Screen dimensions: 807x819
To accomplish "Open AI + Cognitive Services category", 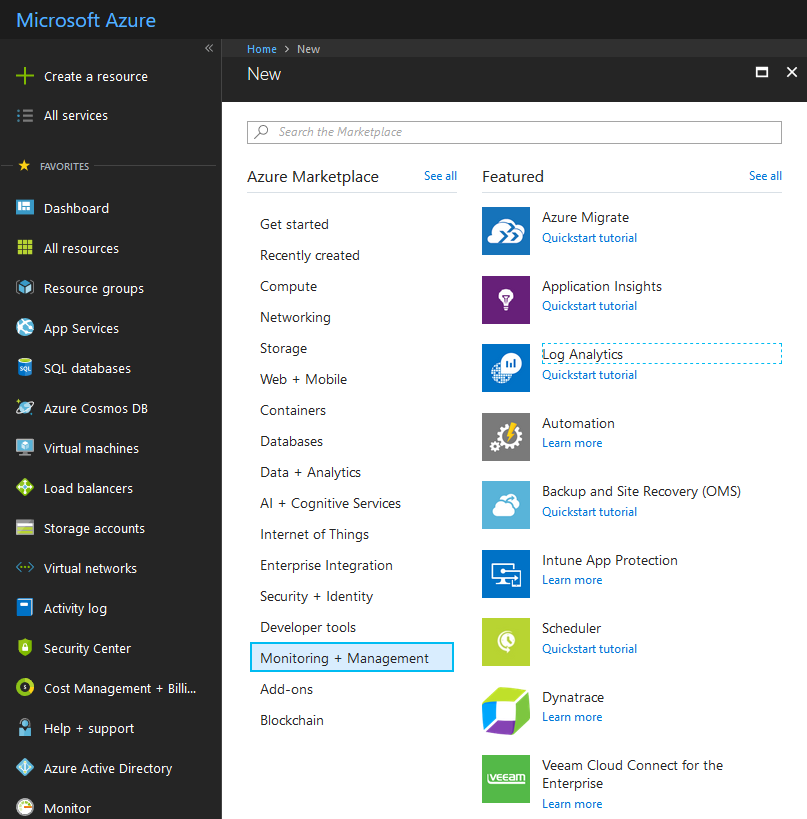I will (331, 503).
